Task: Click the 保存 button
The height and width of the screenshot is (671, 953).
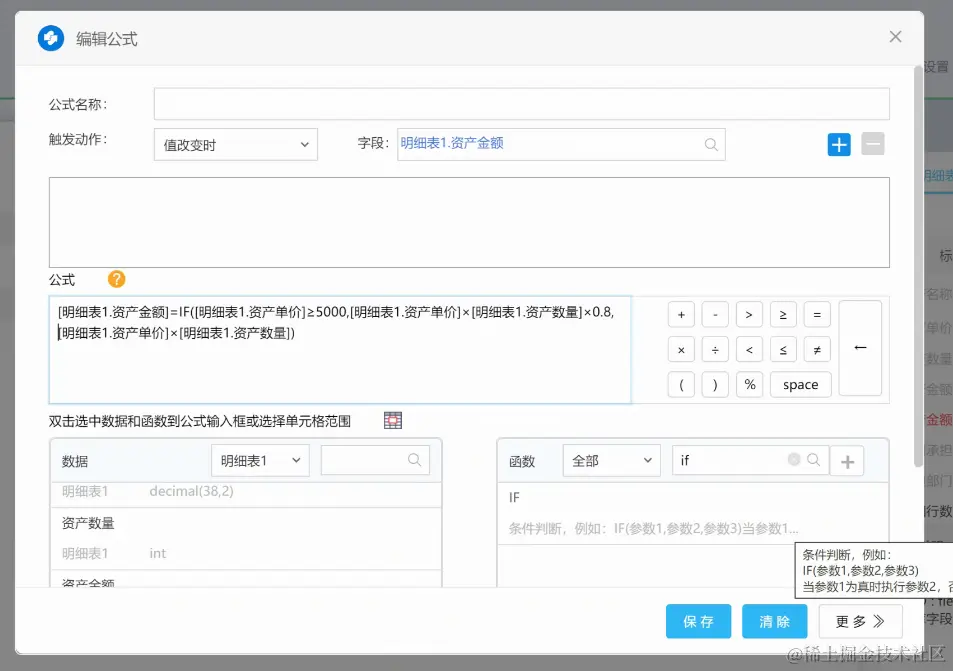Action: pyautogui.click(x=698, y=621)
